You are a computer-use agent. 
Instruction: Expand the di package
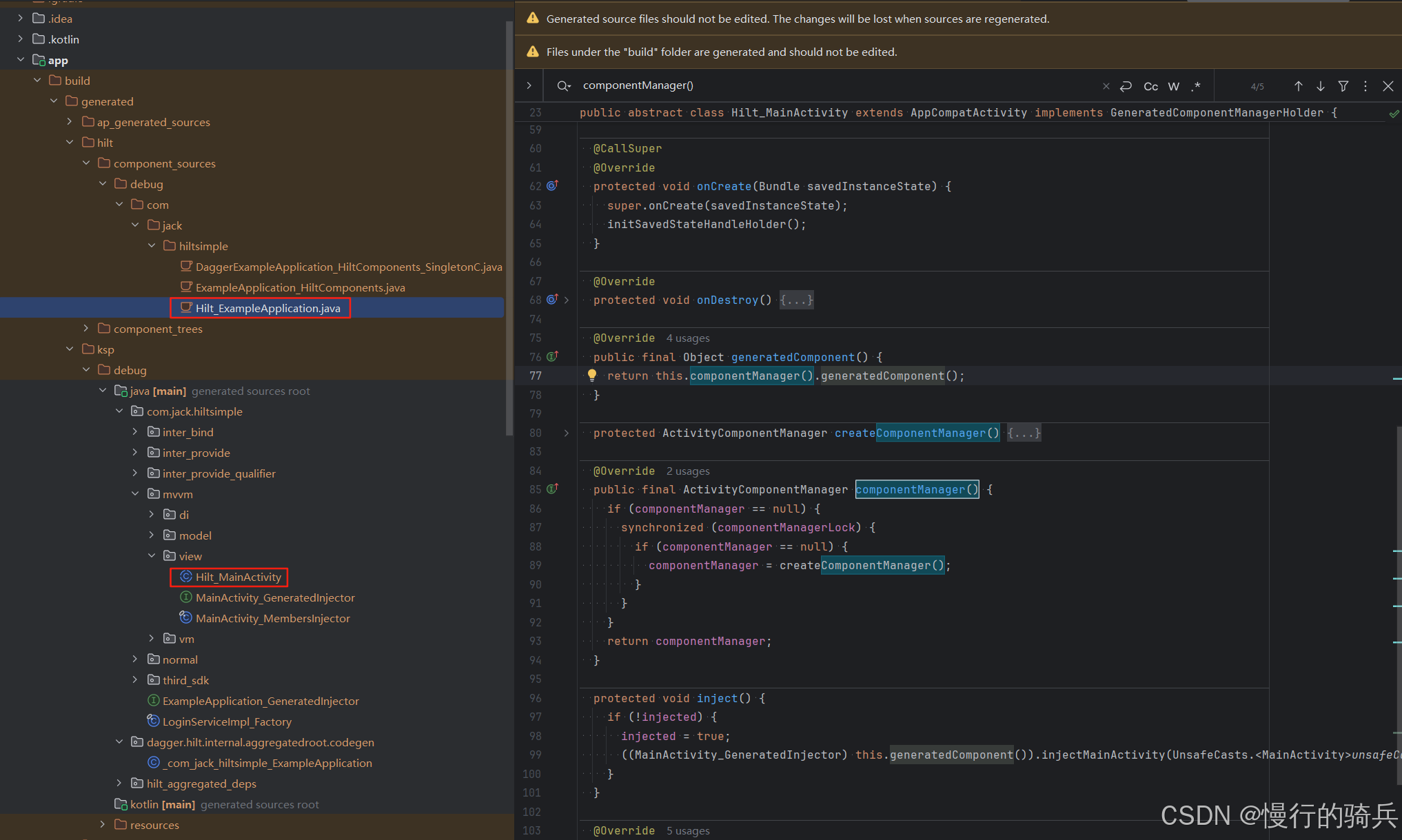coord(152,514)
